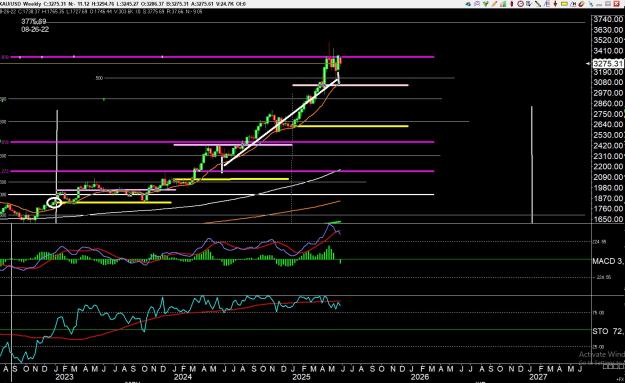The image size is (625, 383).
Task: Click the 2640.00 price axis label
Action: point(608,124)
